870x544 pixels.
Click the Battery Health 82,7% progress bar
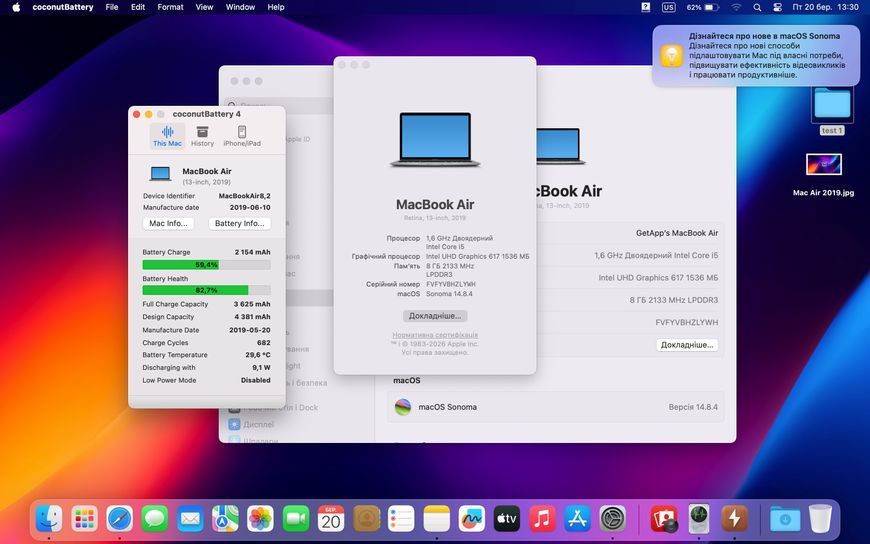[206, 290]
